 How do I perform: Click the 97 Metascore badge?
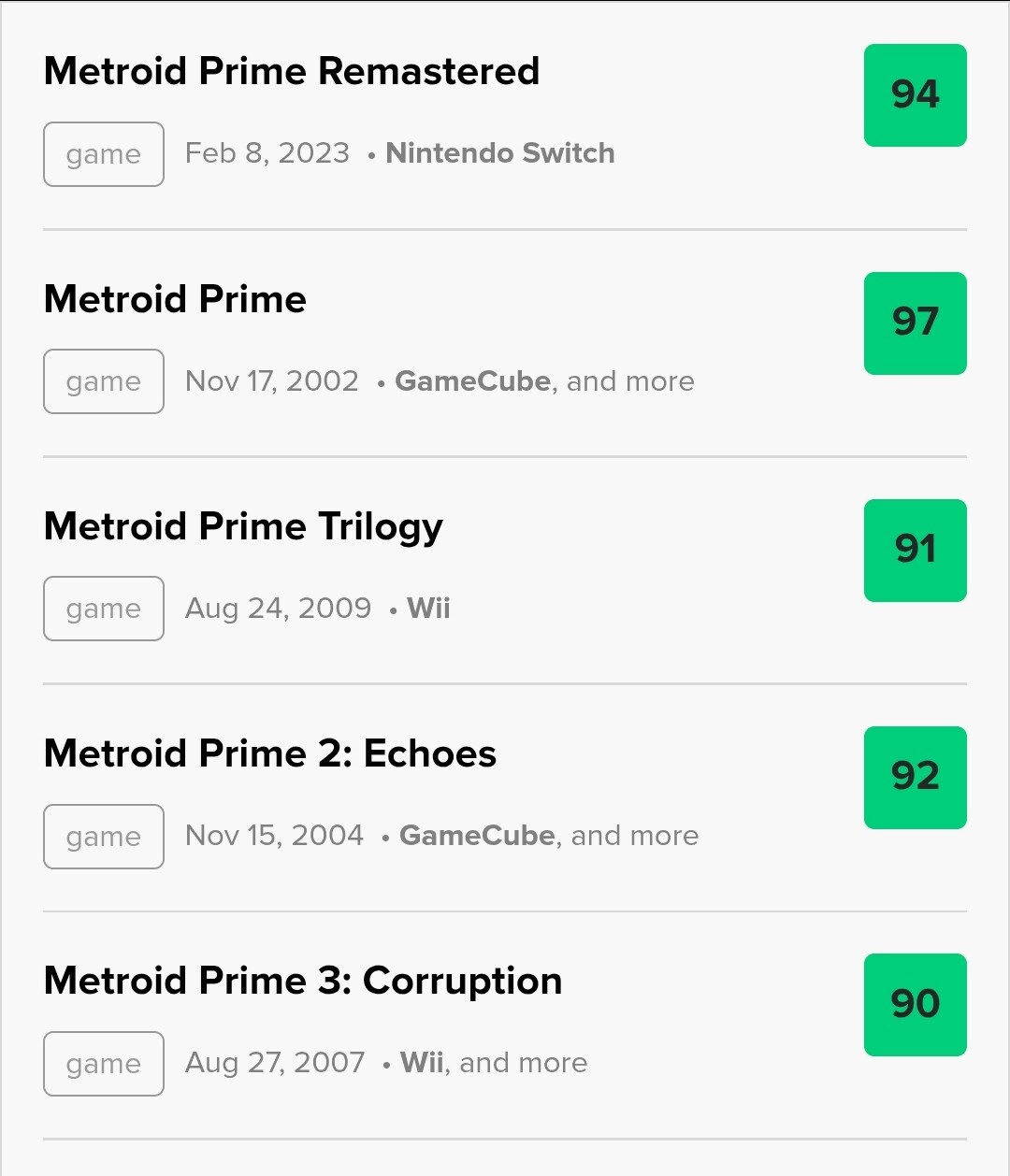tap(915, 323)
